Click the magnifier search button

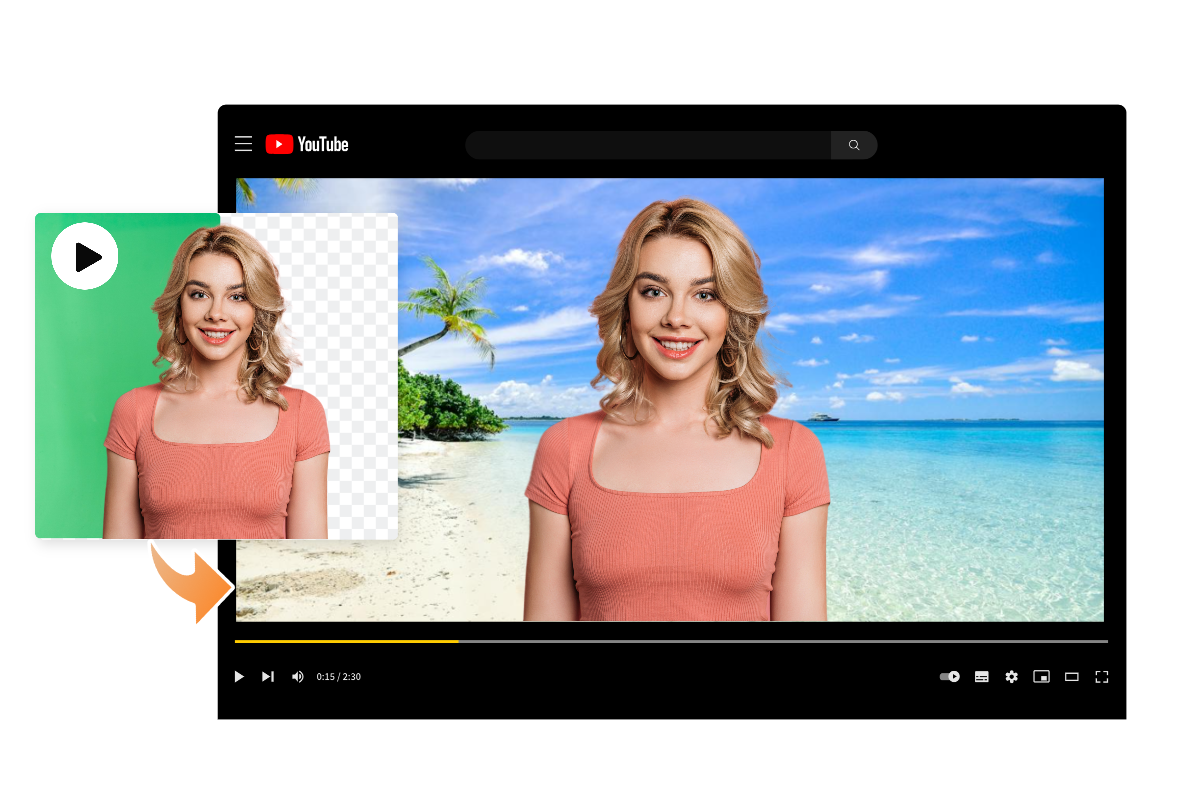(x=854, y=145)
